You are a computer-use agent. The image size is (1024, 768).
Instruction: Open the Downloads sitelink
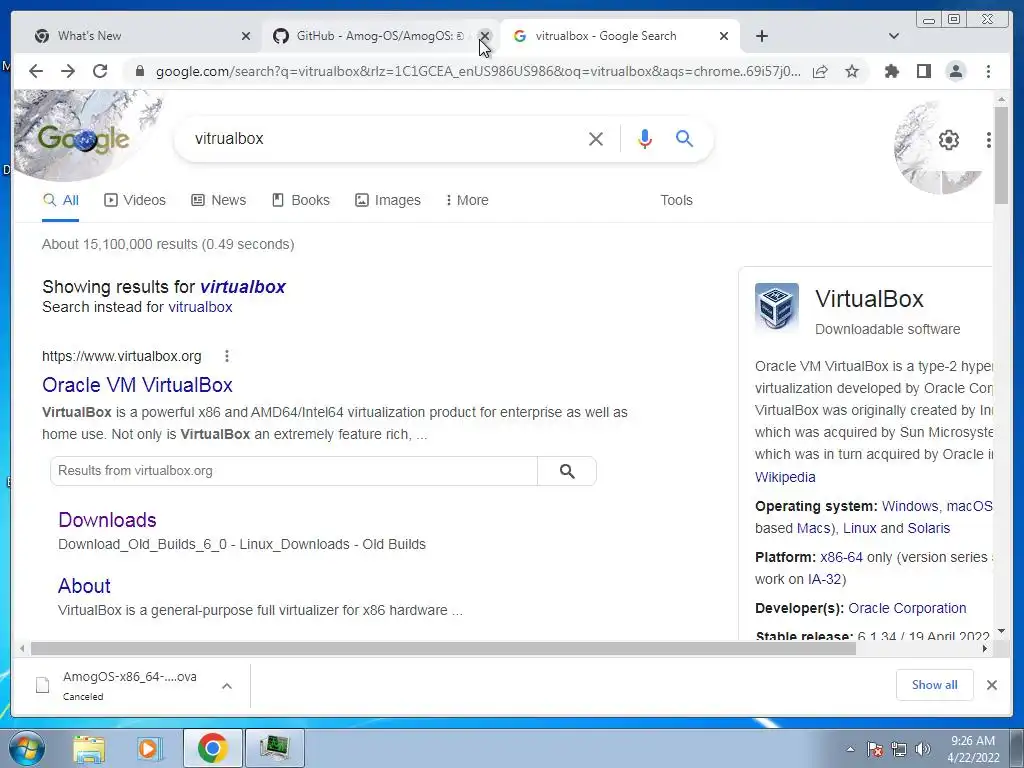pos(107,520)
